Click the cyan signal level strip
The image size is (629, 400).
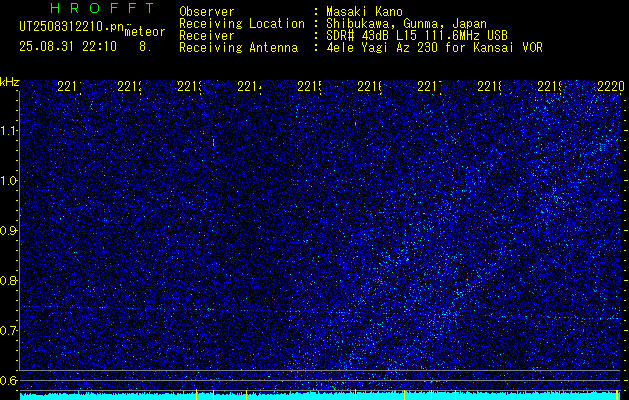point(320,396)
